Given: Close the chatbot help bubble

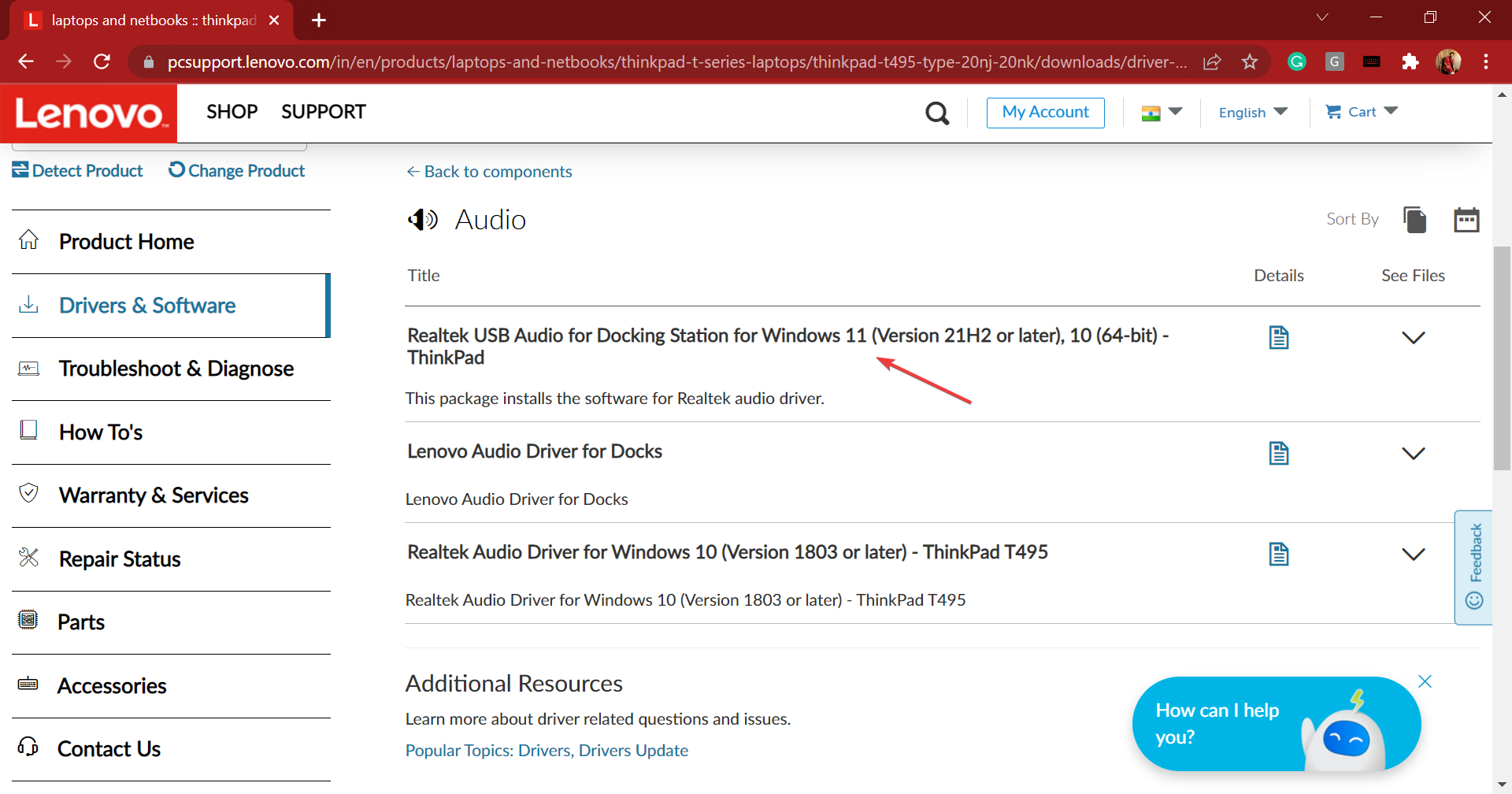Looking at the screenshot, I should [x=1425, y=681].
